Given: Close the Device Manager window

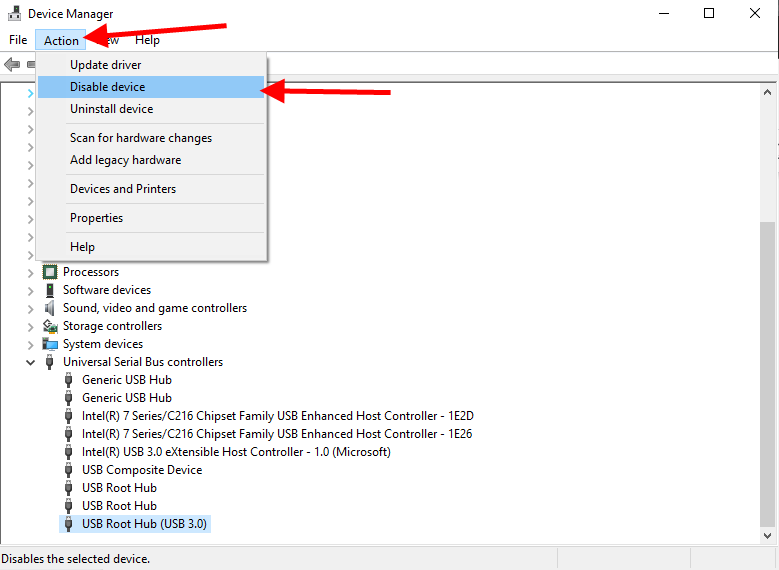Looking at the screenshot, I should pos(755,13).
